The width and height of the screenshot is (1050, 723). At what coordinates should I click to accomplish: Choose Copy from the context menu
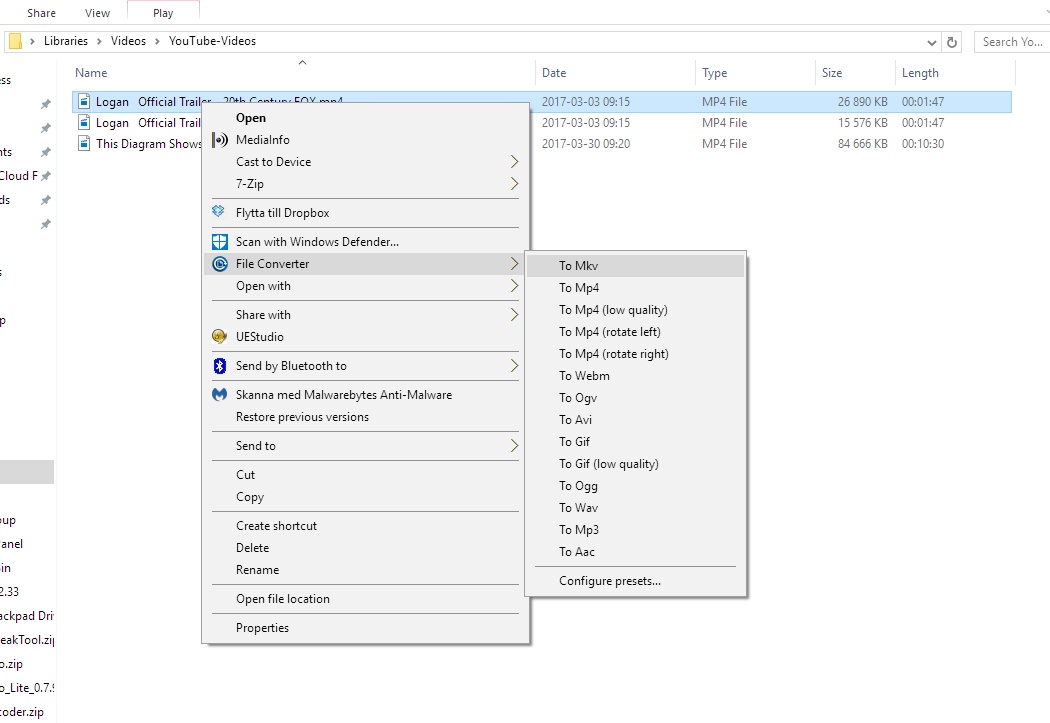click(x=366, y=497)
